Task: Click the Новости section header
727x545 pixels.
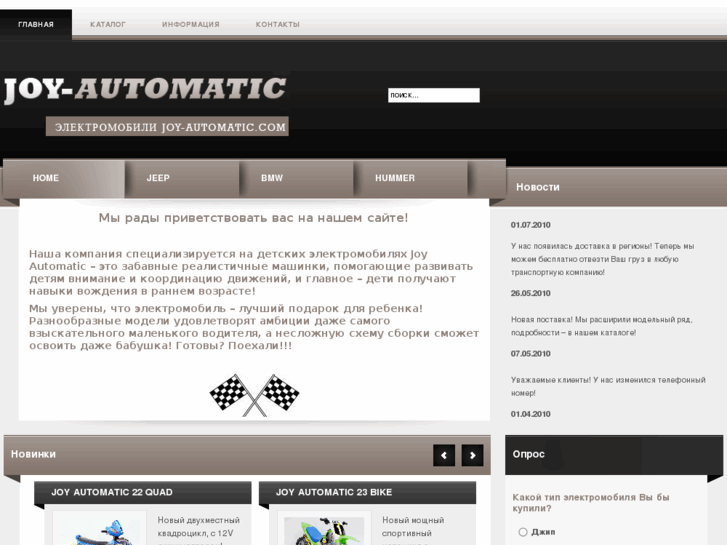Action: 538,187
